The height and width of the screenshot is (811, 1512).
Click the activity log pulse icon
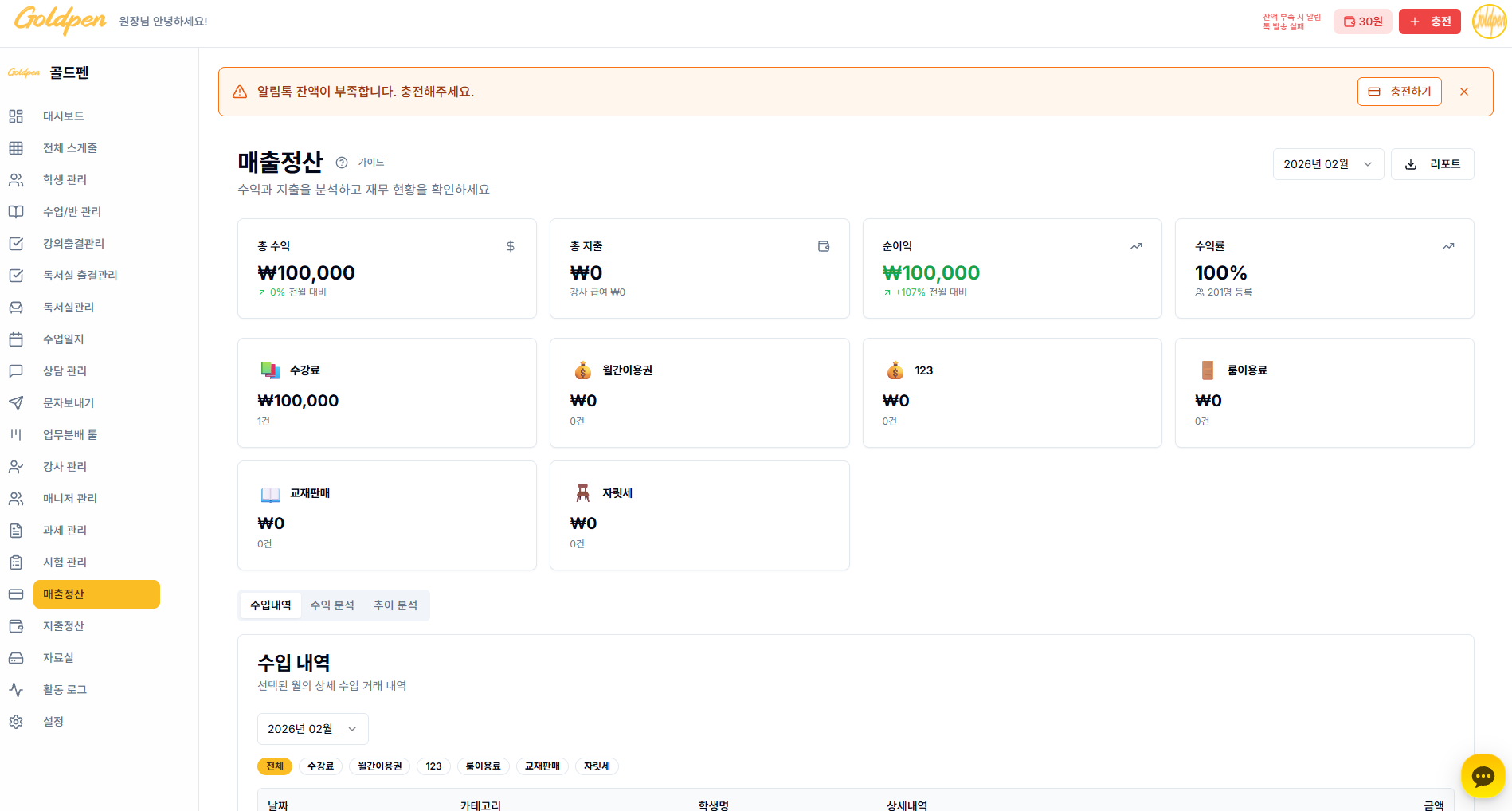tap(16, 690)
